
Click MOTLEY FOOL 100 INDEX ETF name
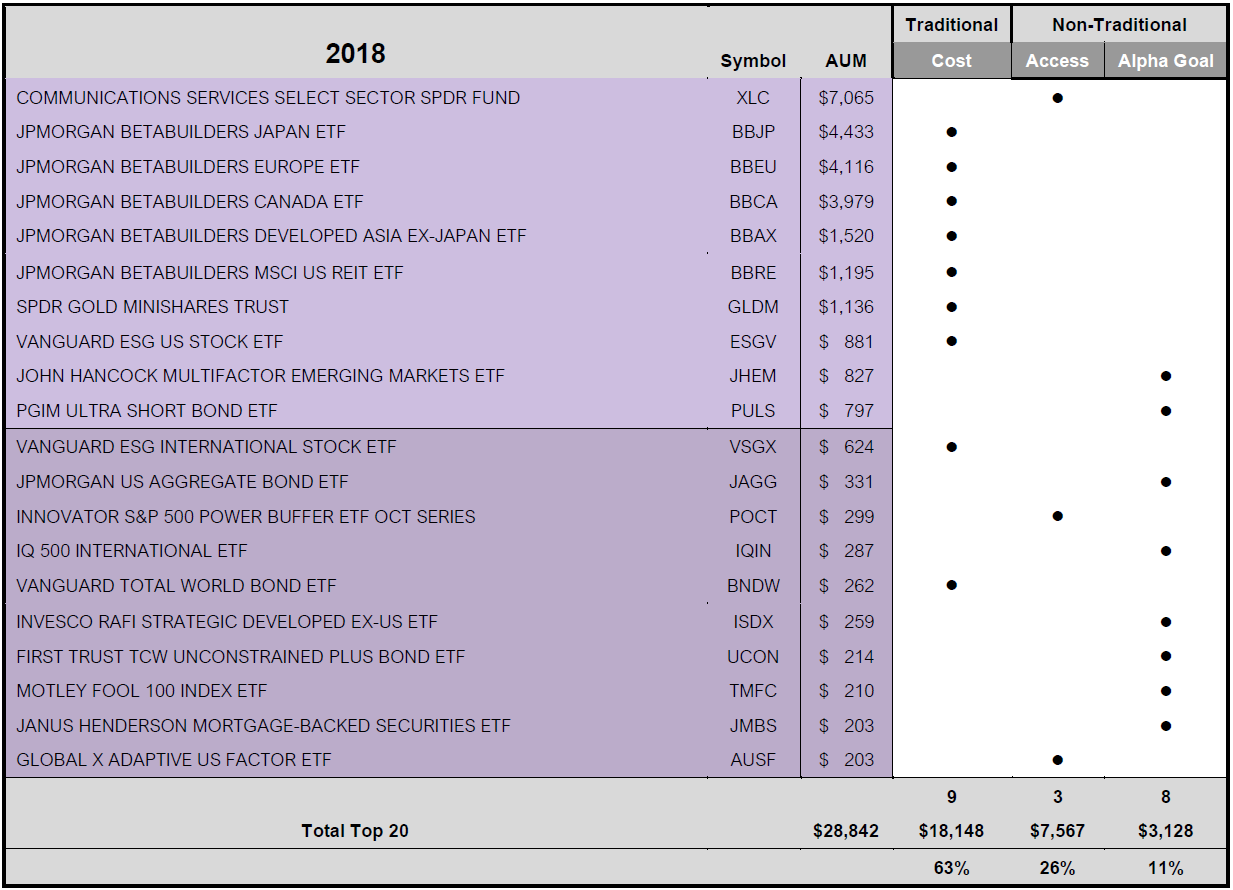point(142,691)
